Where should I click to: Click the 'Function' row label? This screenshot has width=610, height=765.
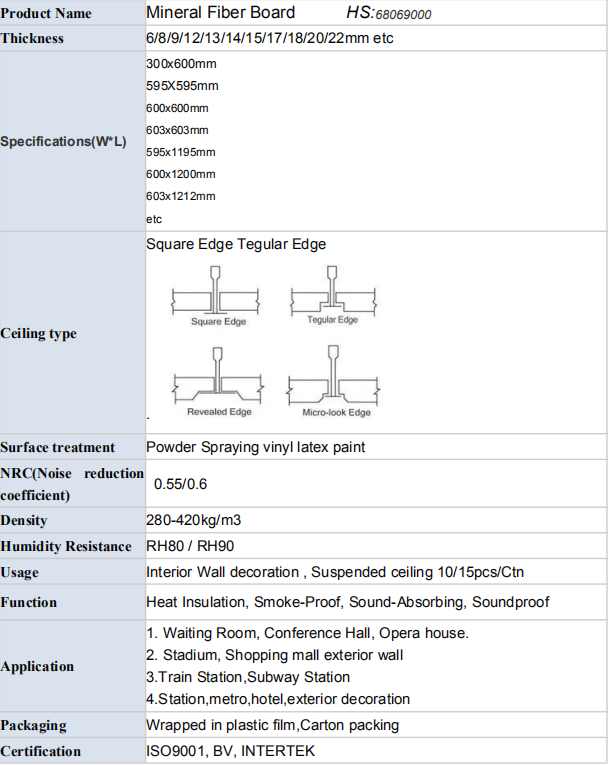tap(29, 603)
